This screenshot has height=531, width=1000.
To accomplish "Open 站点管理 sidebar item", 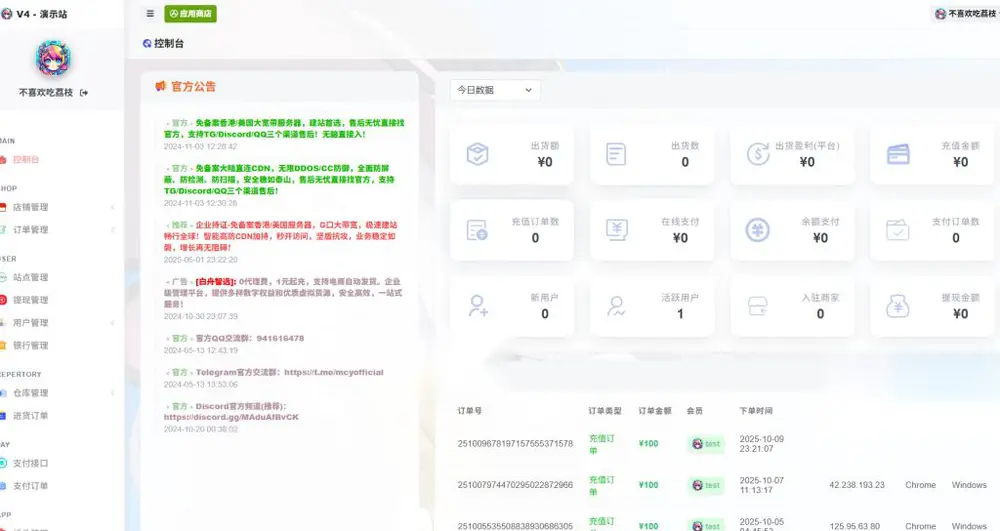I will [x=31, y=277].
